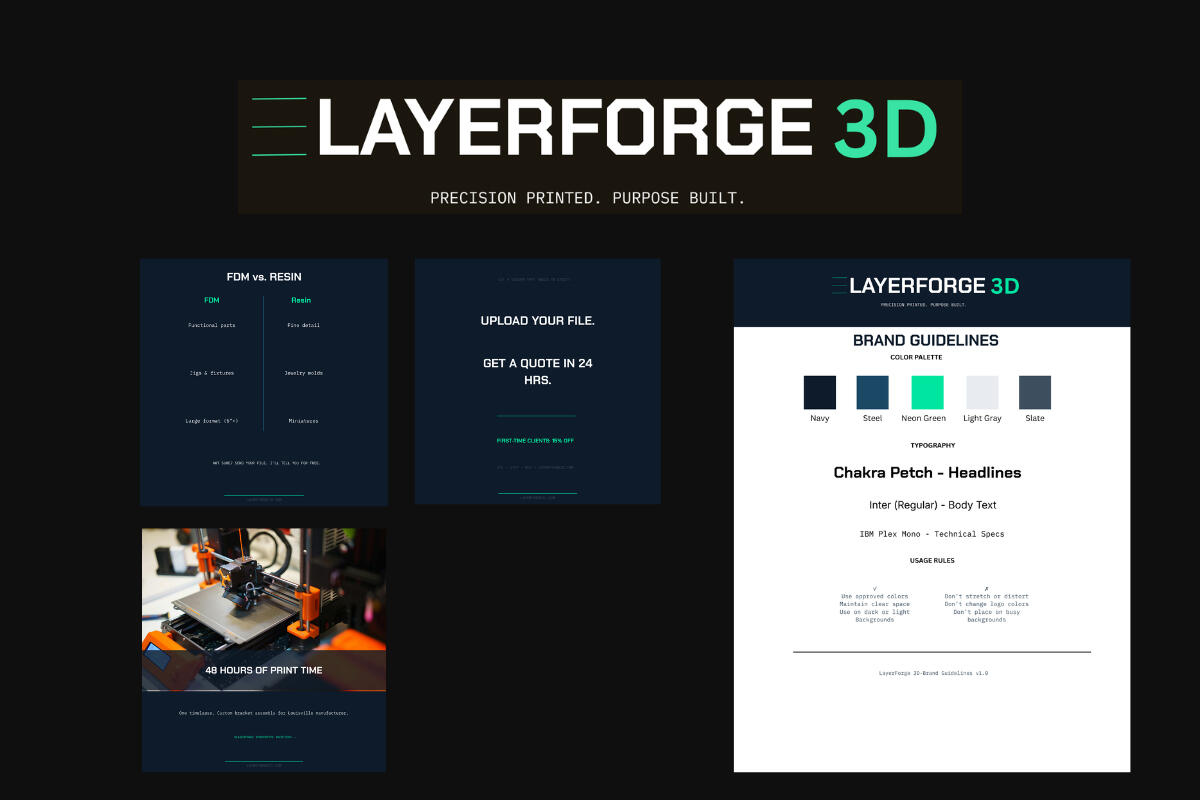The height and width of the screenshot is (800, 1200).
Task: Choose the Light Gray swatch
Action: [981, 392]
